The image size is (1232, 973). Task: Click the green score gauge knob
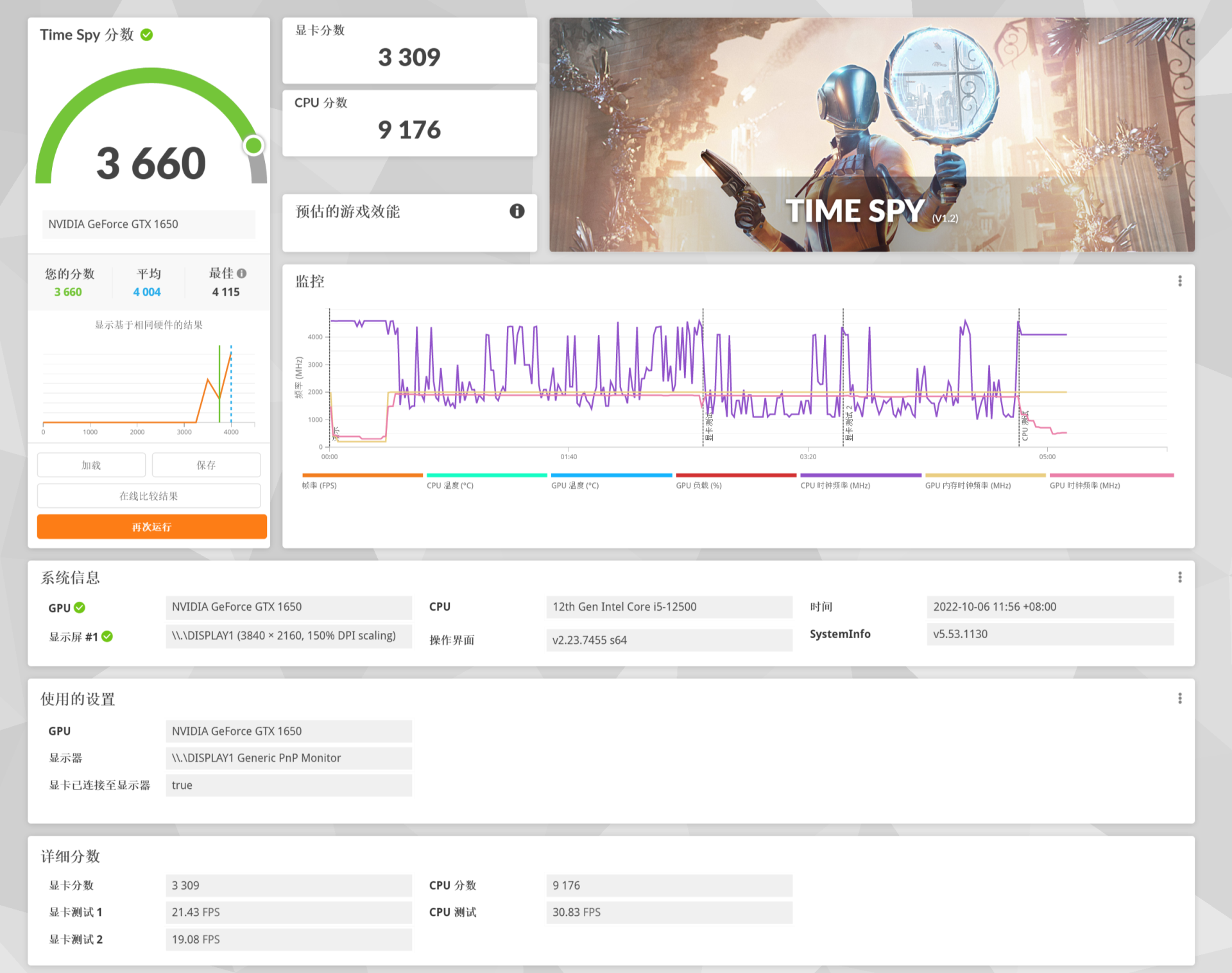[x=254, y=146]
